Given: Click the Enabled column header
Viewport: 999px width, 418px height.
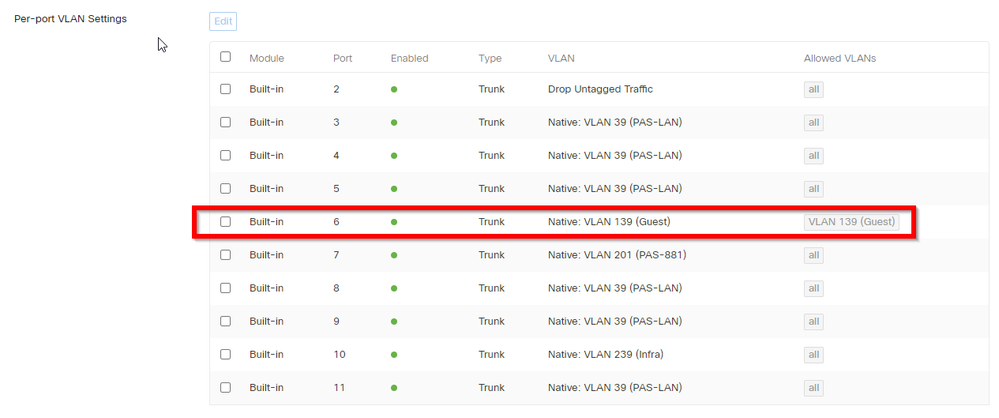Looking at the screenshot, I should coord(409,58).
